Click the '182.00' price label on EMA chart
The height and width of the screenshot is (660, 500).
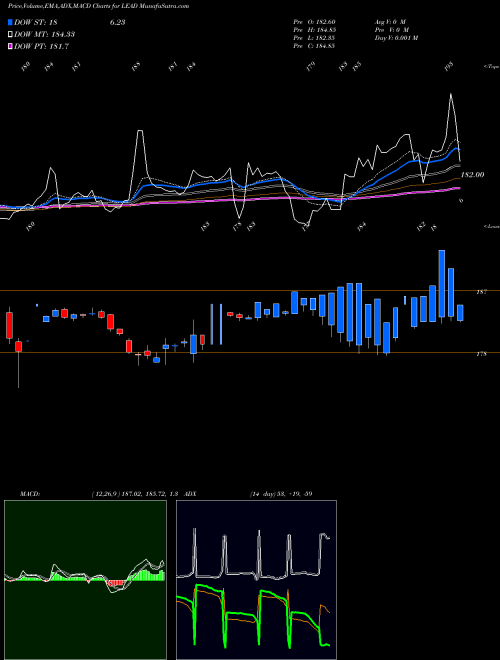coord(473,175)
